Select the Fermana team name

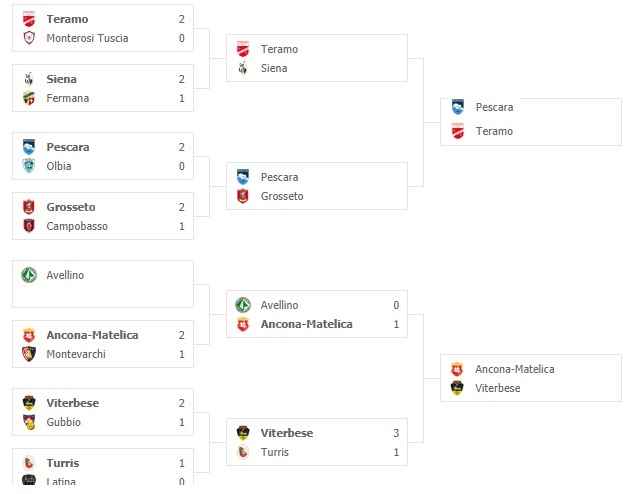click(68, 98)
